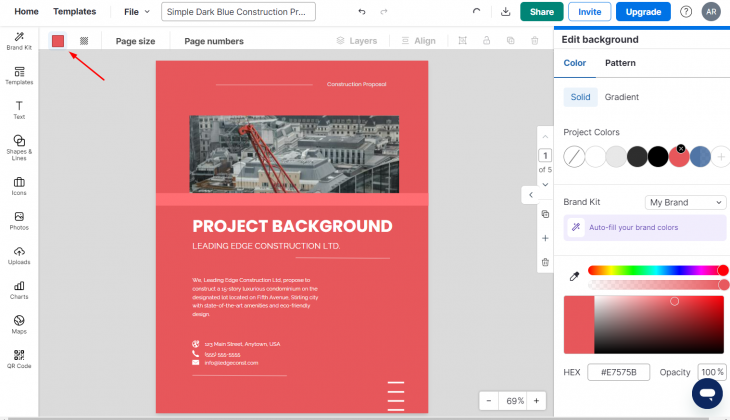Image resolution: width=730 pixels, height=420 pixels.
Task: Click the cloud save status icon
Action: [476, 11]
